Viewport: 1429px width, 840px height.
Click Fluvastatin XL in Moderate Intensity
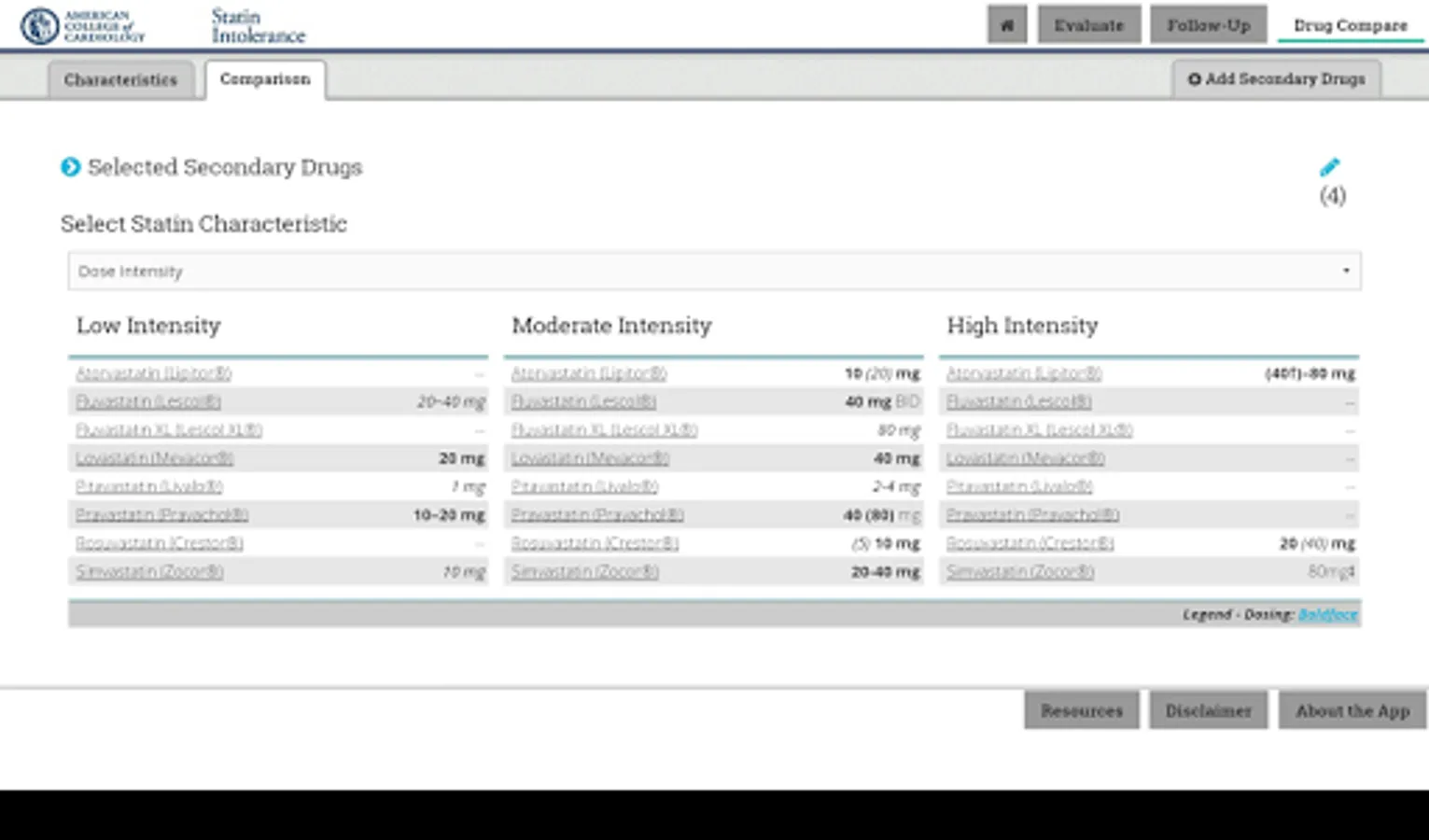tap(604, 430)
